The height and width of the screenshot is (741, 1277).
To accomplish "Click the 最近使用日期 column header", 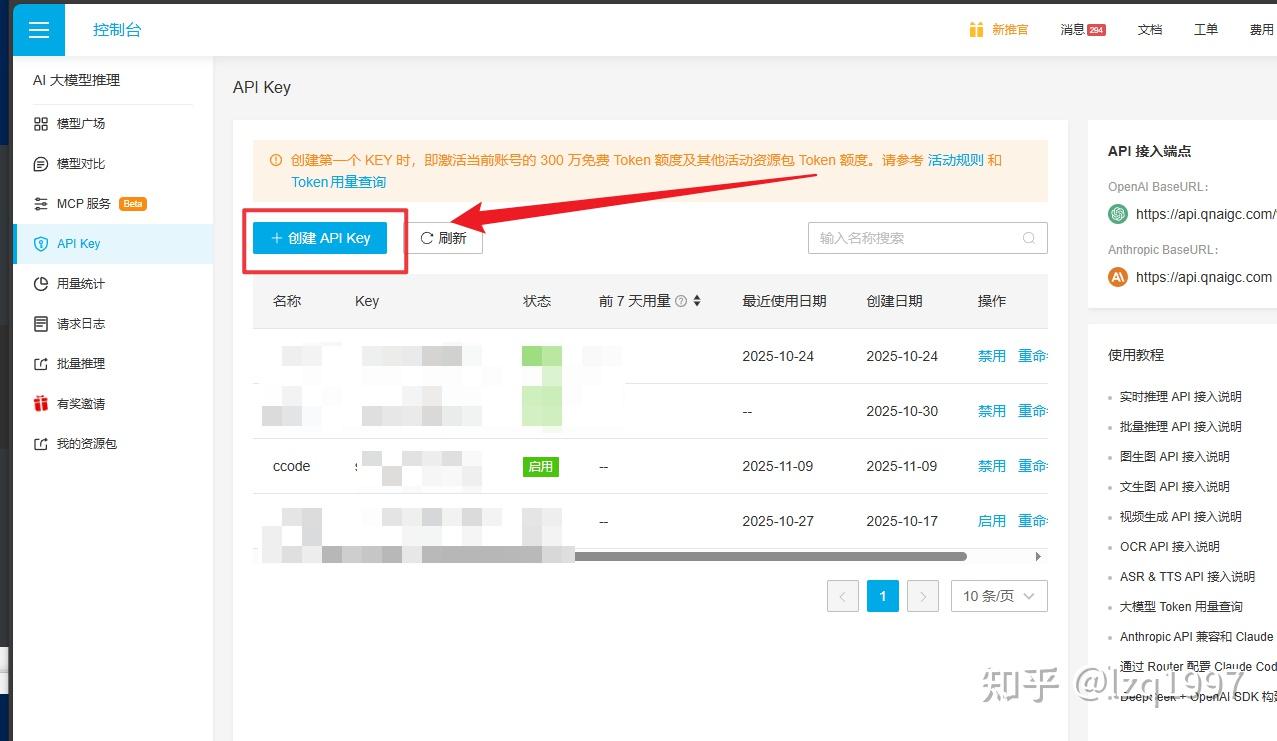I will click(784, 301).
